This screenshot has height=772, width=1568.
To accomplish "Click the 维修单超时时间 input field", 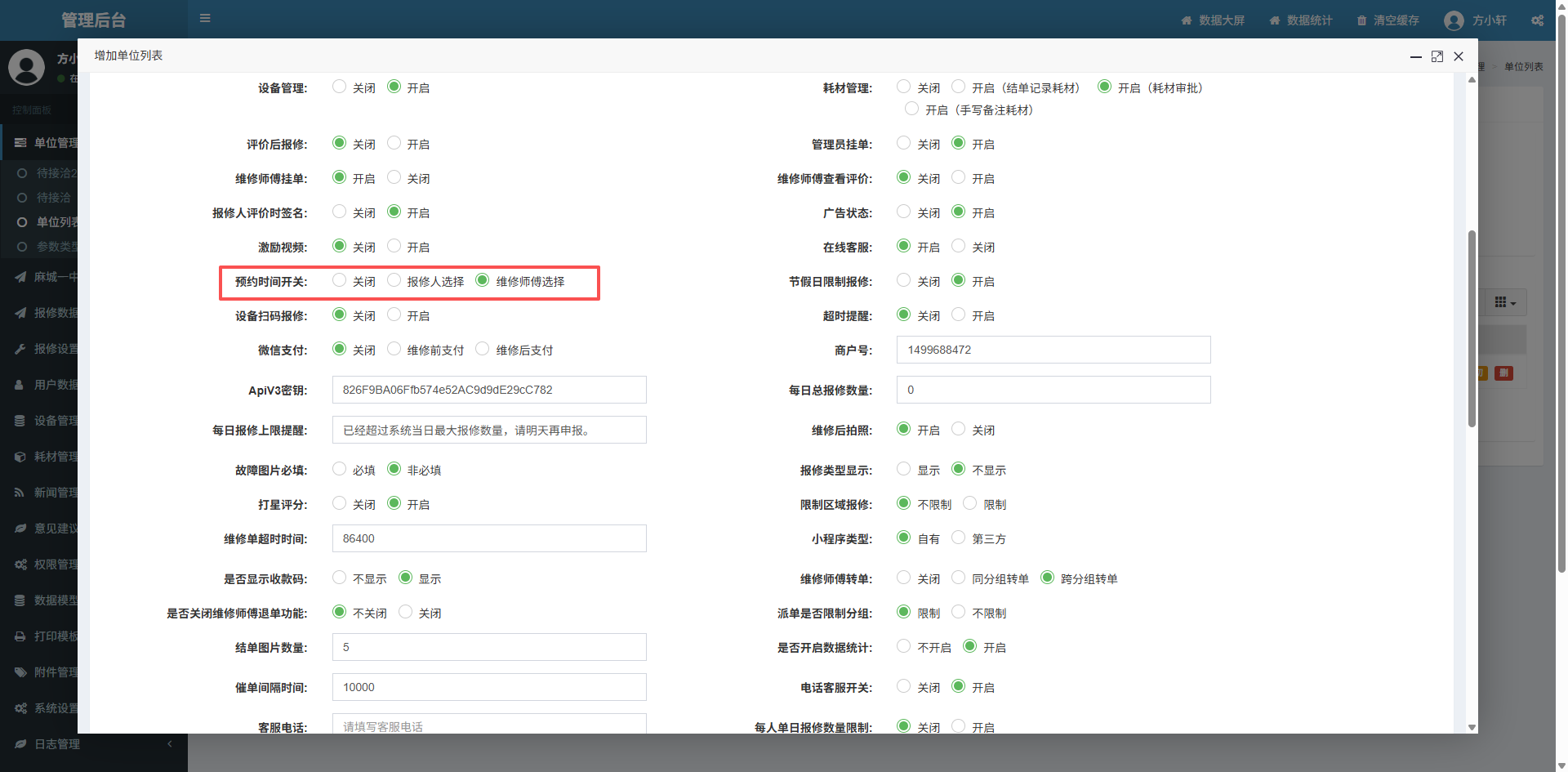I will click(489, 538).
